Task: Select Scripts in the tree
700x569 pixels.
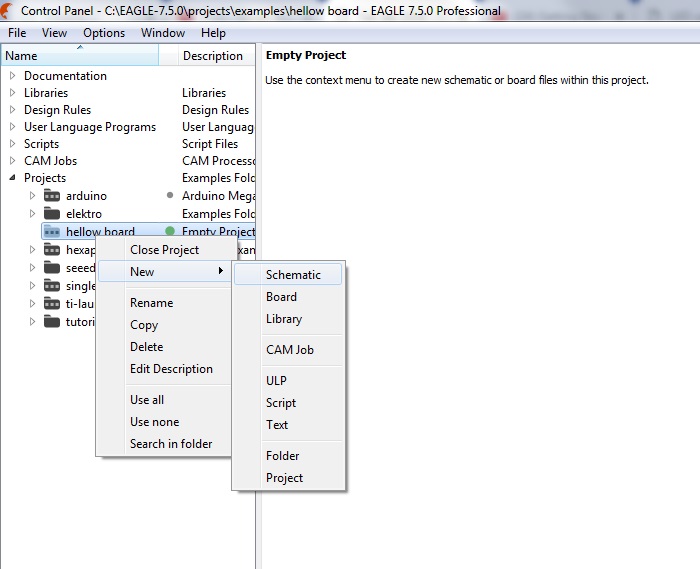Action: (42, 144)
